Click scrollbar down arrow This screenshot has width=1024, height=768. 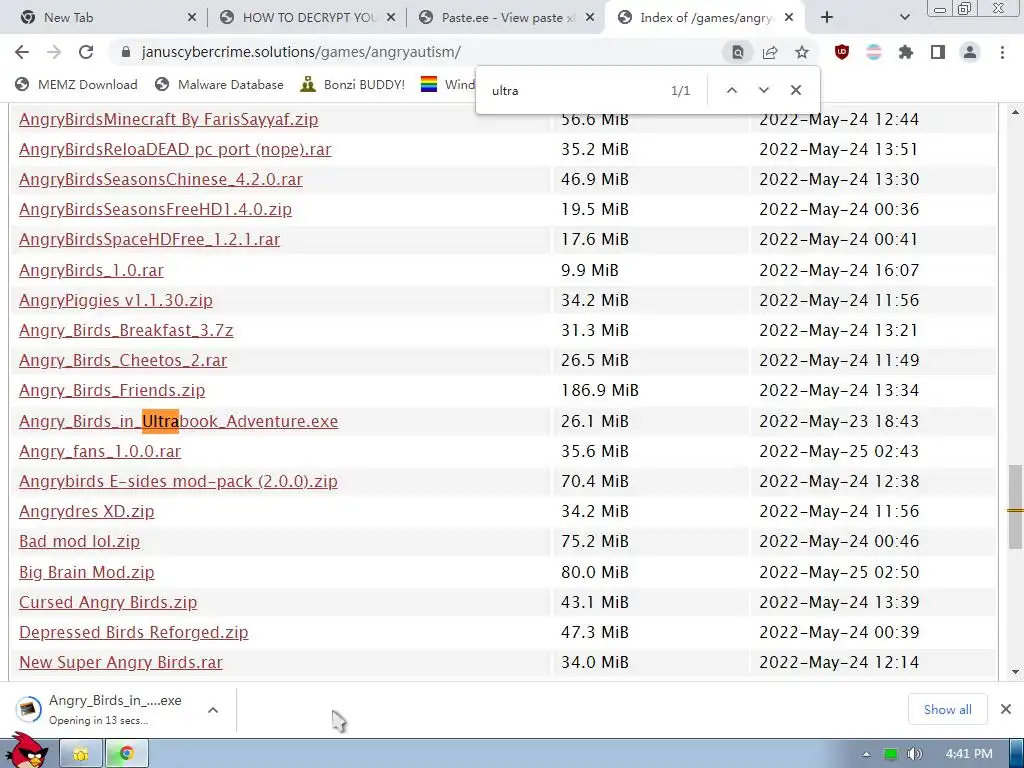coord(1015,672)
